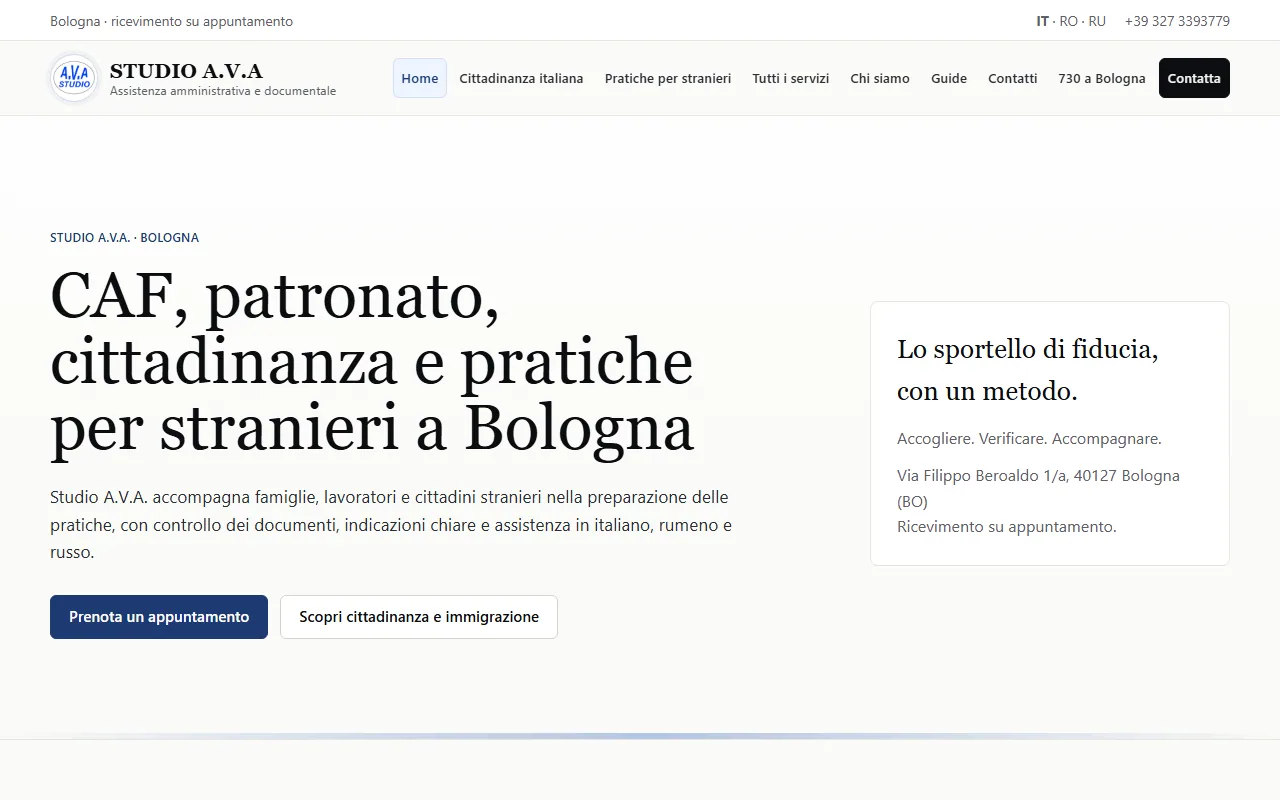The height and width of the screenshot is (800, 1280).
Task: Open 730 a Bologna page
Action: click(1102, 78)
